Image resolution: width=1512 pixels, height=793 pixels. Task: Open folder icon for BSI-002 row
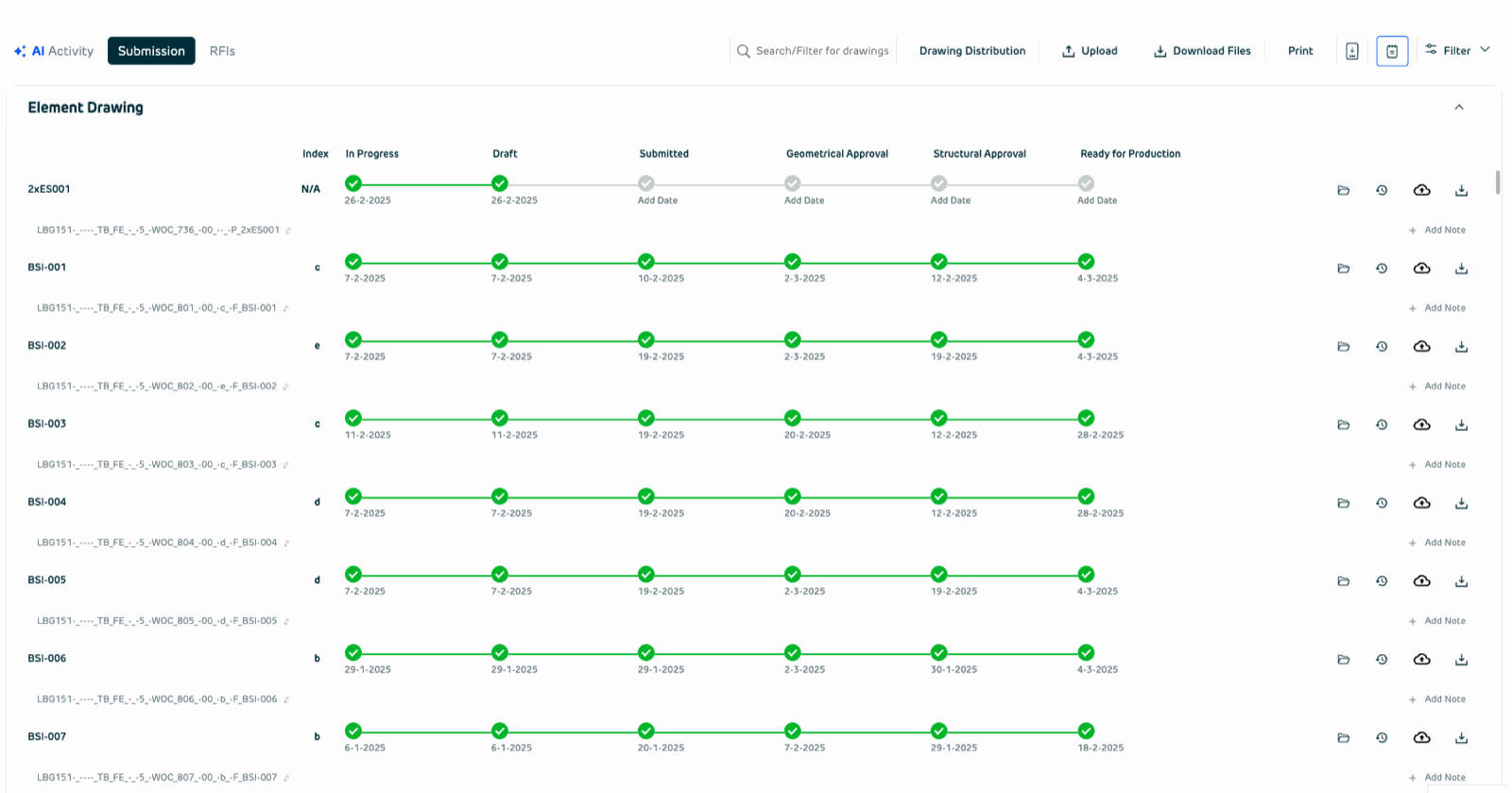click(x=1343, y=347)
